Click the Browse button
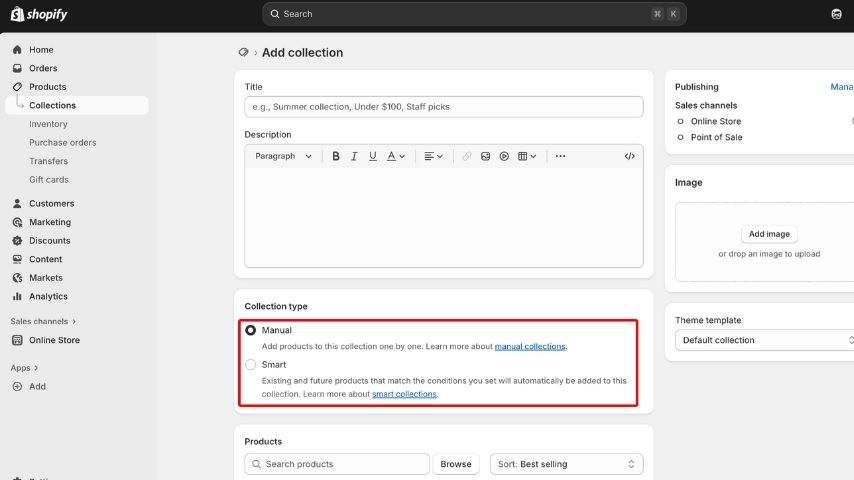The width and height of the screenshot is (854, 480). pyautogui.click(x=456, y=464)
